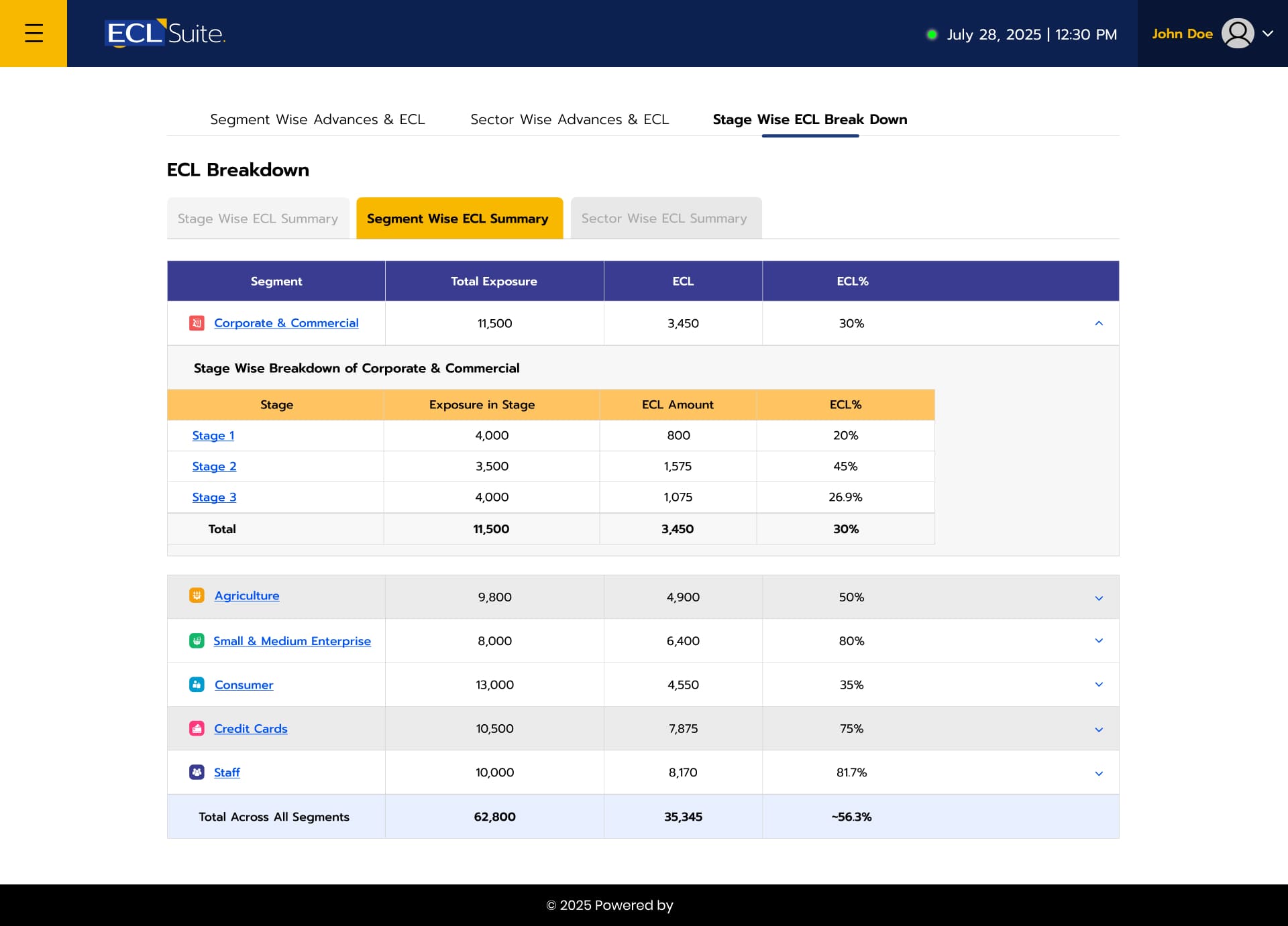
Task: Expand the Agriculture row chevron
Action: point(1099,598)
